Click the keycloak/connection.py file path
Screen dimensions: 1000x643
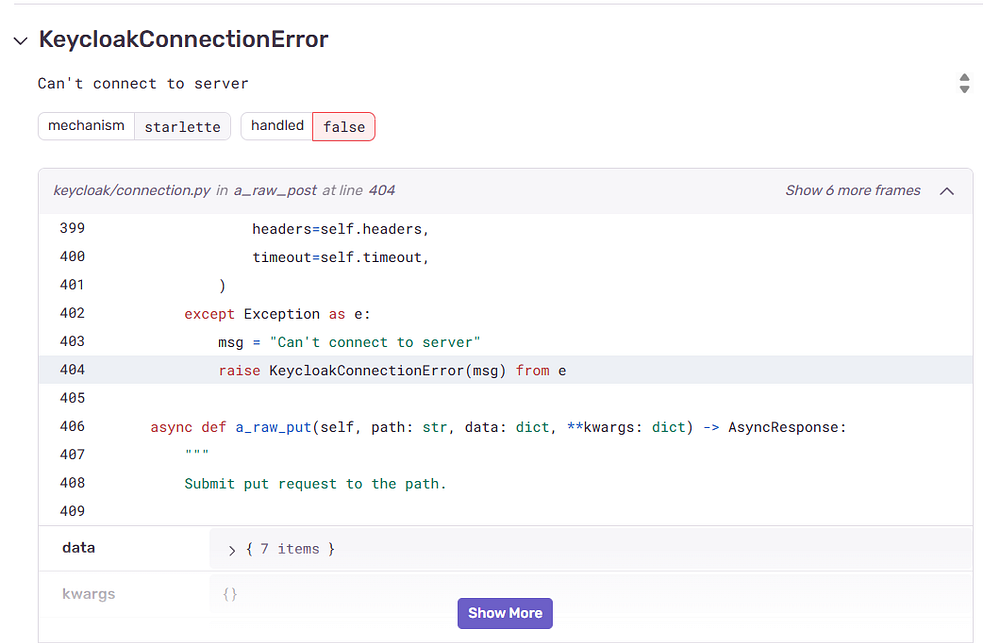(131, 190)
